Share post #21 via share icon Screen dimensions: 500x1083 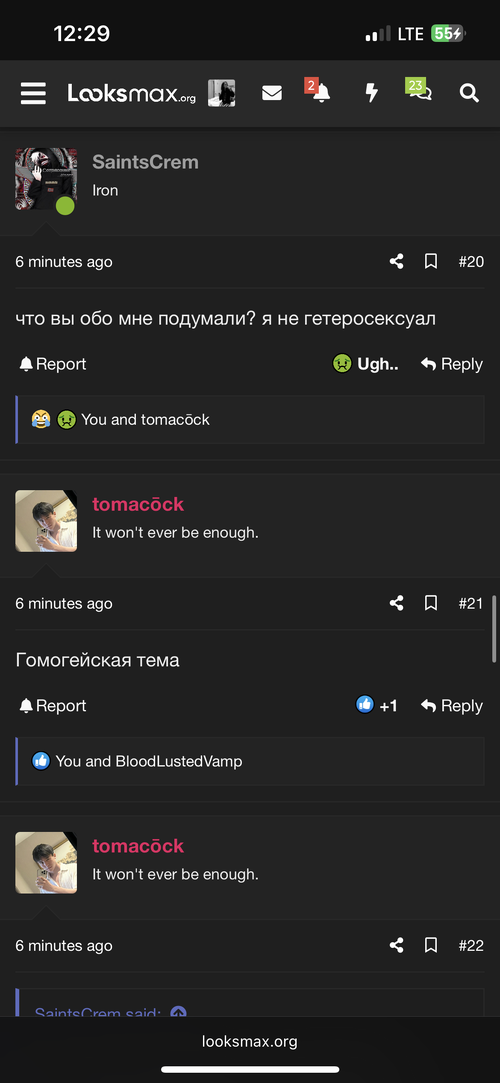coord(396,604)
